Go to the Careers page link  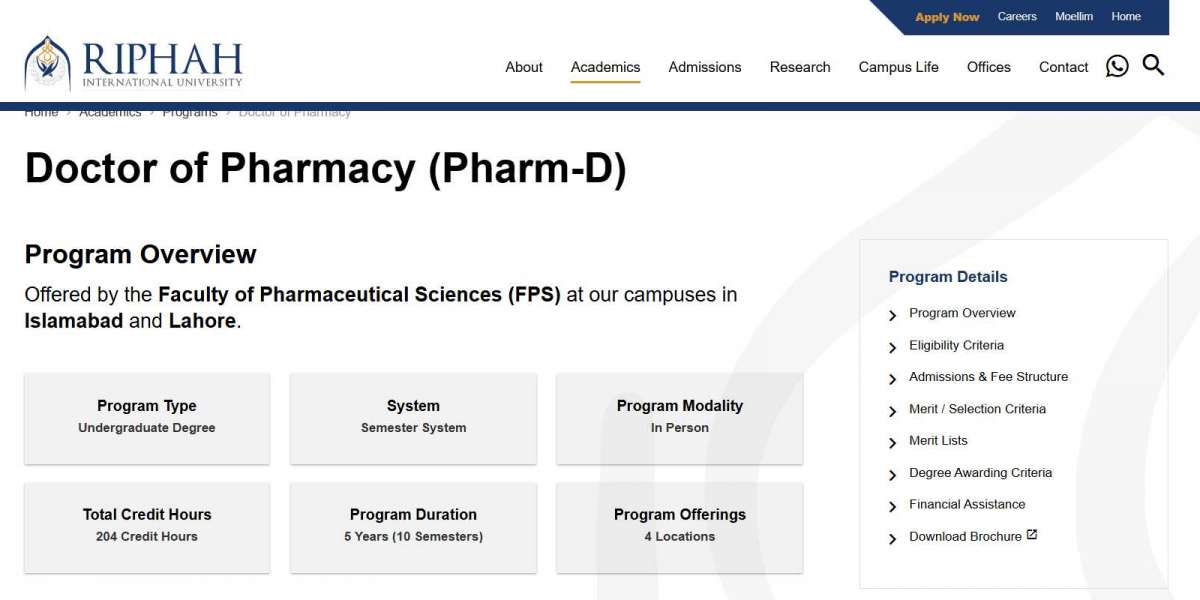(1017, 16)
